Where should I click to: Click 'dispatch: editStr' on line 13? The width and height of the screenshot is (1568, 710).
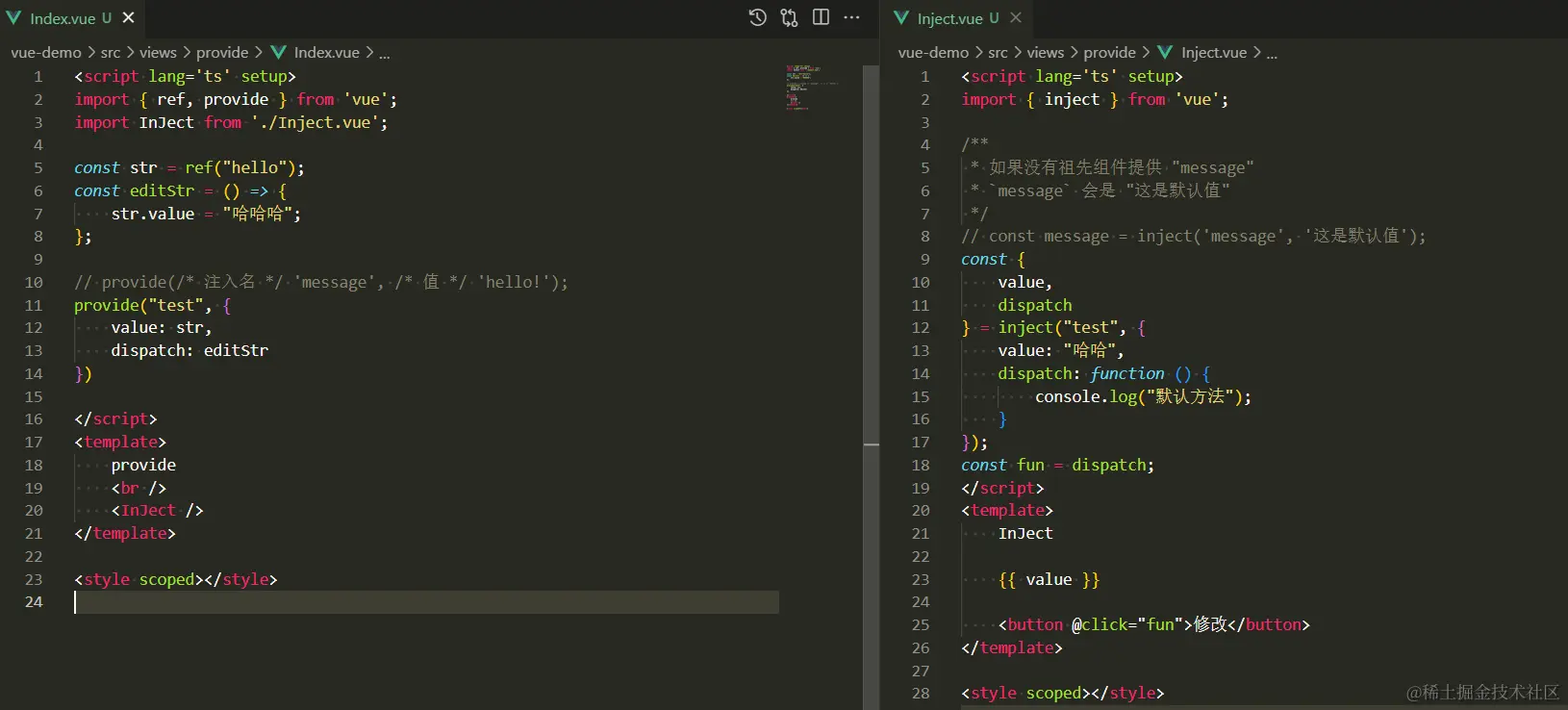[x=190, y=351]
